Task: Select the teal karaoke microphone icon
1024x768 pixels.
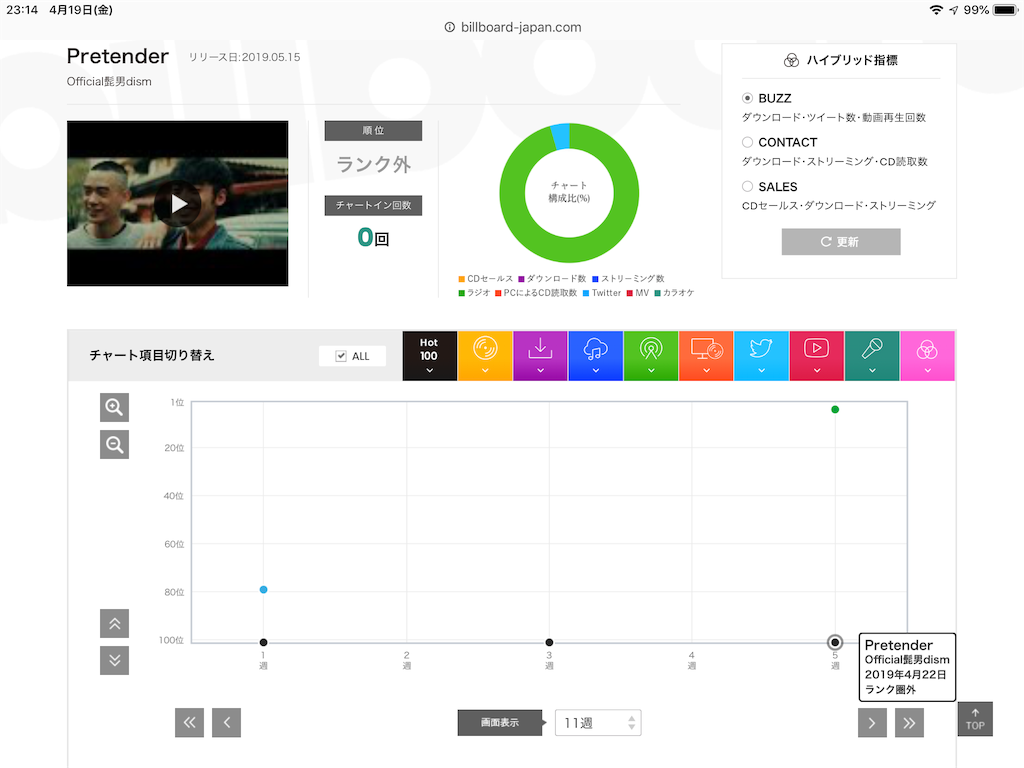Action: (872, 356)
